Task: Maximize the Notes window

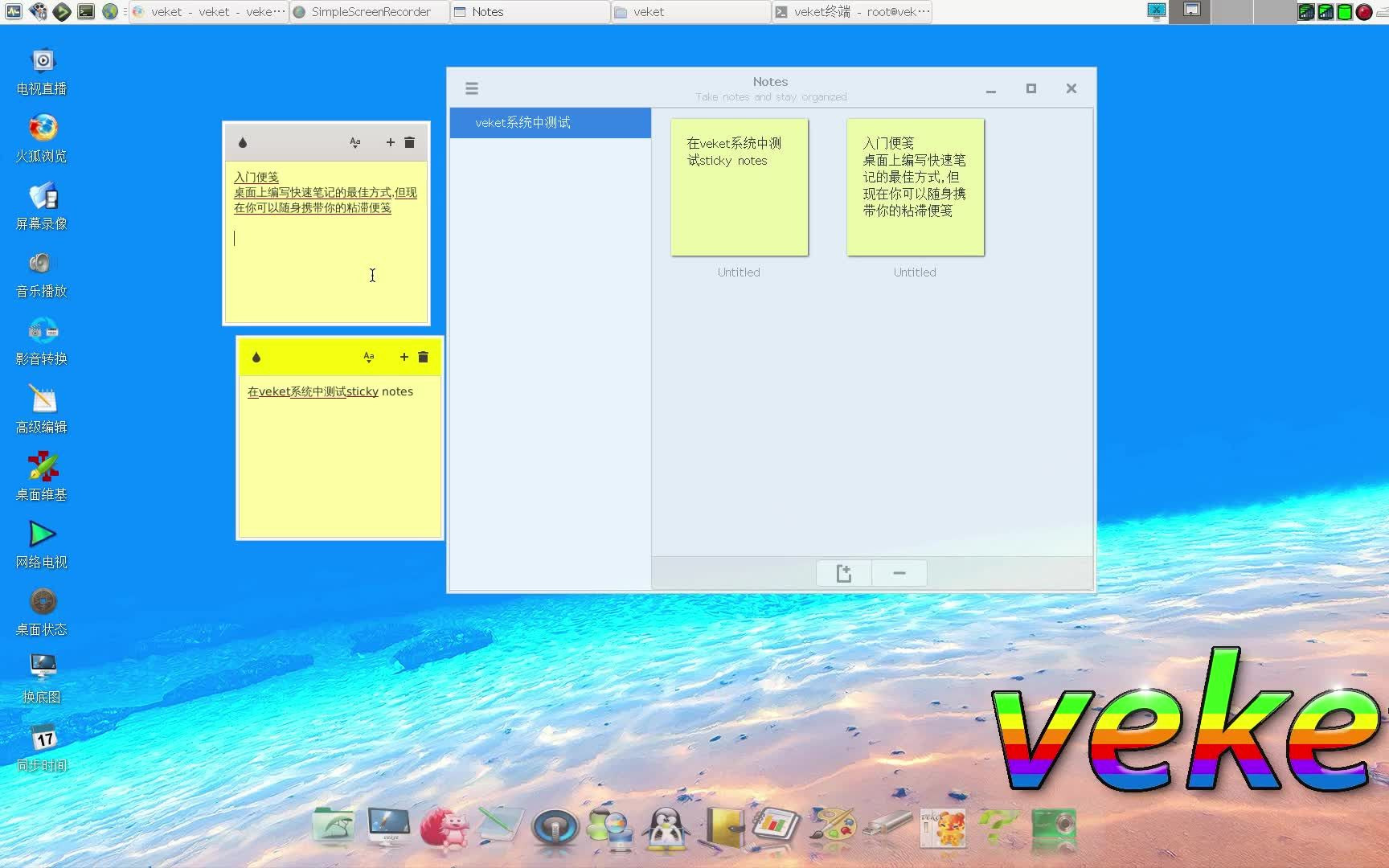Action: (x=1031, y=88)
